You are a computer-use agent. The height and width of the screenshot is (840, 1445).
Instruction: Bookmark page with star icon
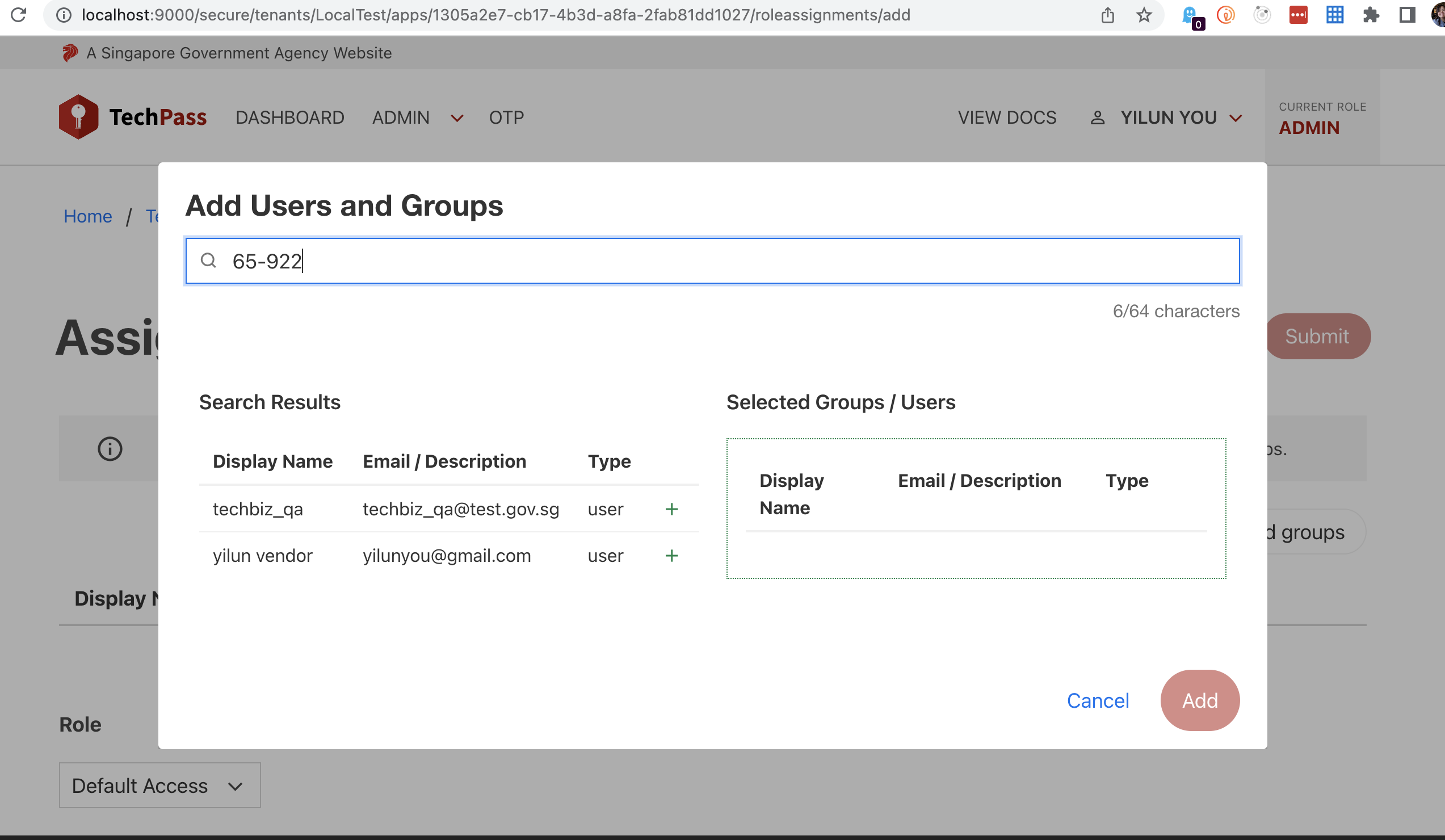1144,15
